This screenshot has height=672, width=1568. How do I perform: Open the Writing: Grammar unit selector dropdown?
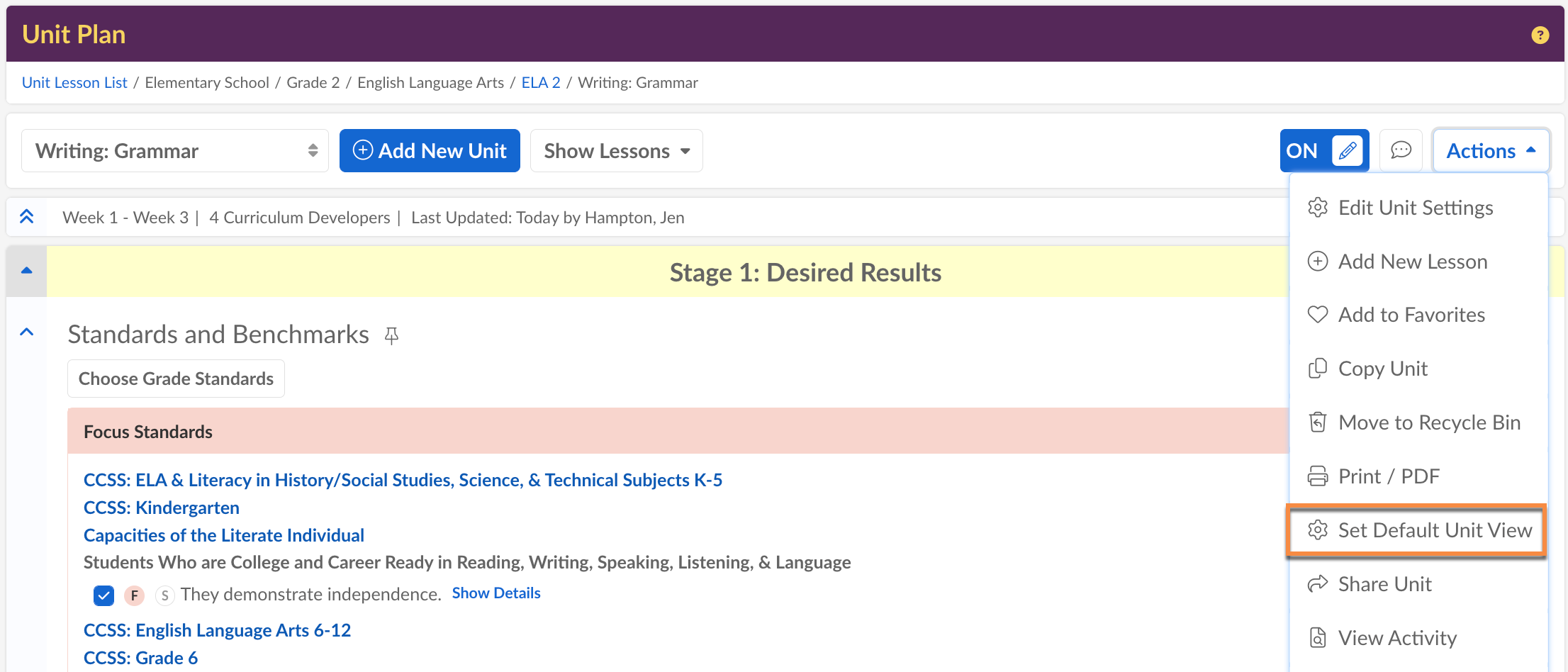tap(175, 150)
